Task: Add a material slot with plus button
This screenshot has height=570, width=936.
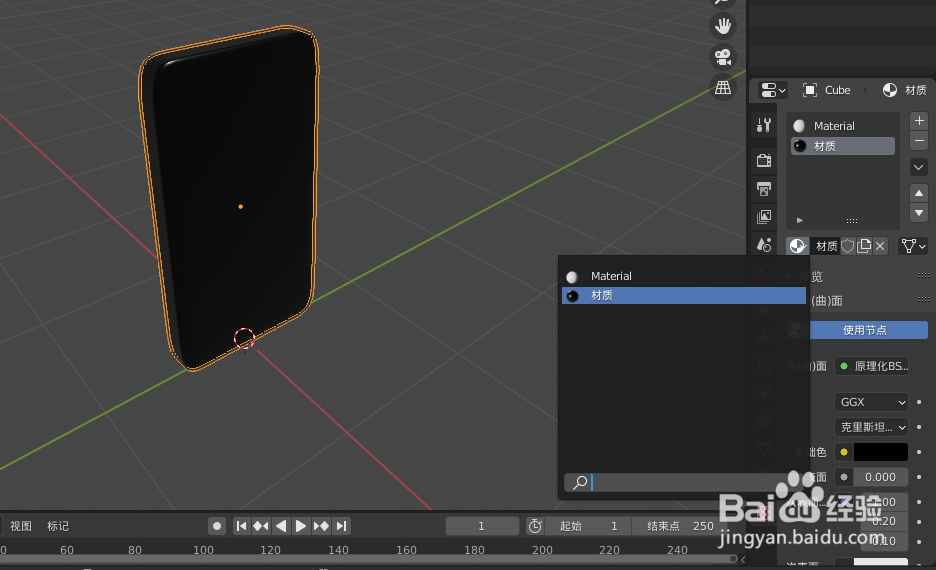Action: tap(919, 121)
